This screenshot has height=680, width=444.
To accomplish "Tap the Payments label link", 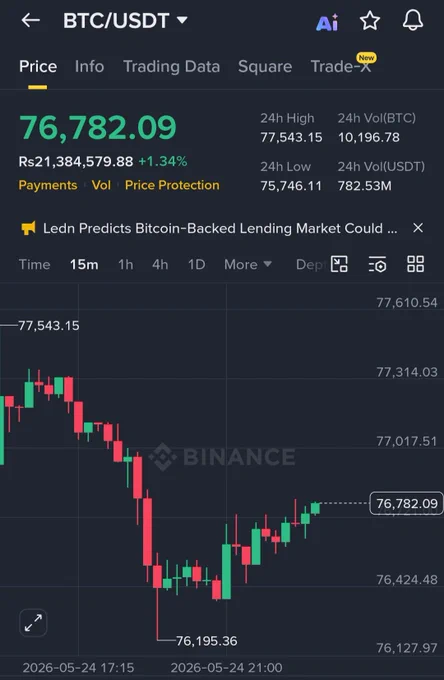I will 48,185.
